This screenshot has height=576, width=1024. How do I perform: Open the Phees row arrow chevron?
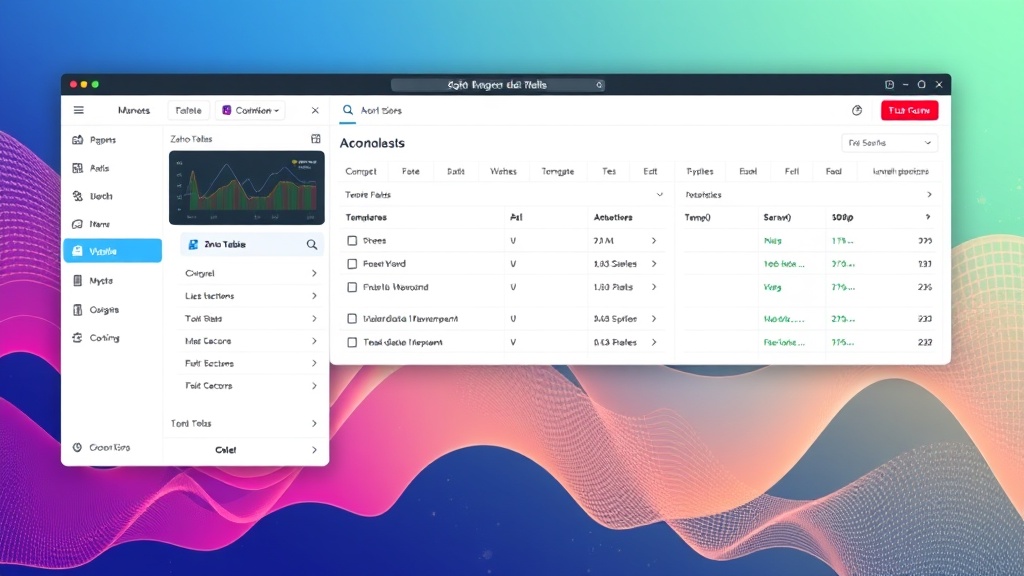654,241
